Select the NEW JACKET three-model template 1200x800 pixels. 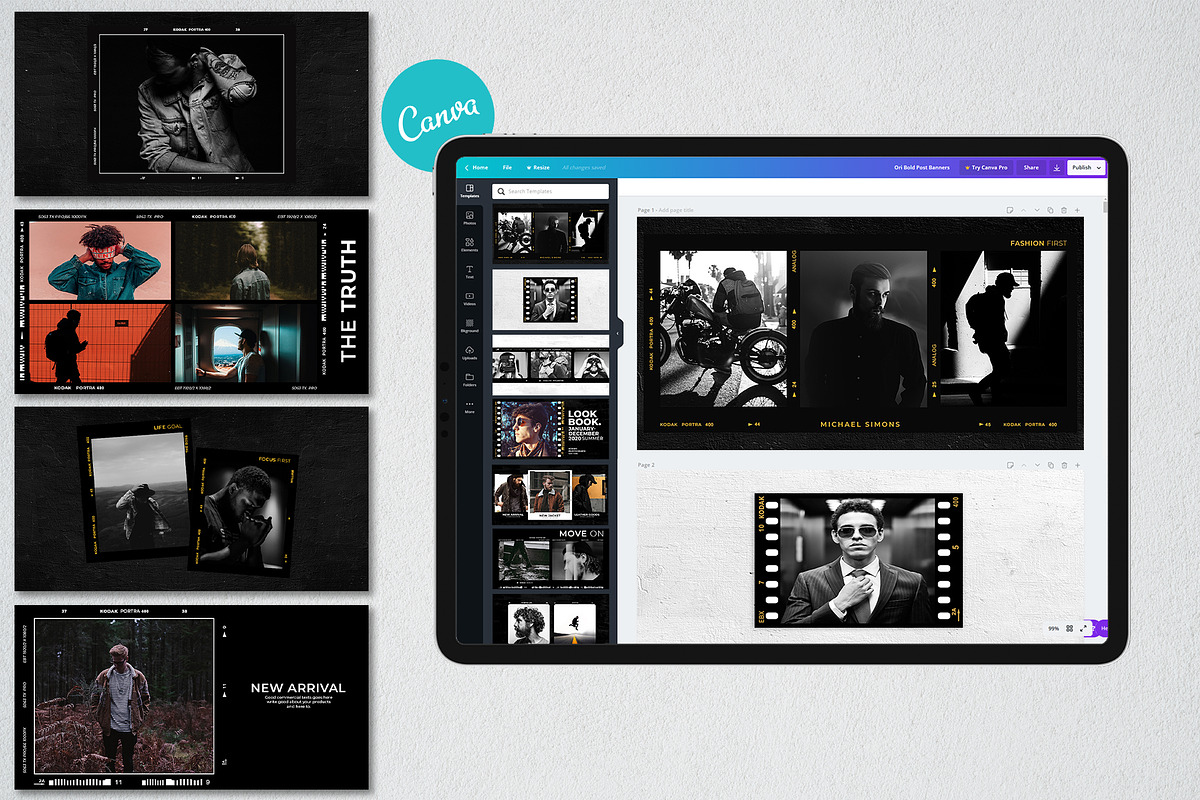[x=550, y=493]
